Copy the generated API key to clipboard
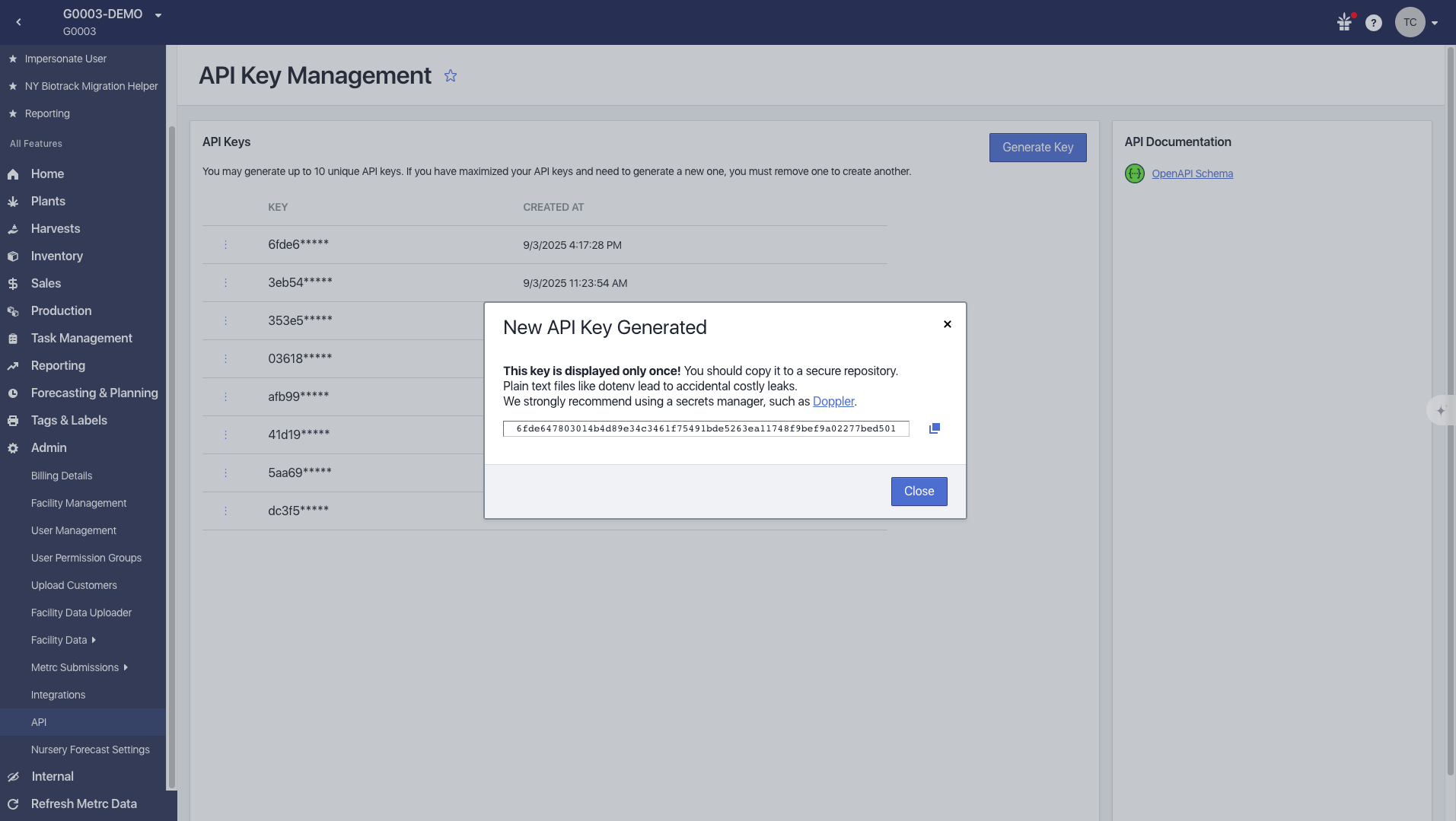1456x821 pixels. 935,428
